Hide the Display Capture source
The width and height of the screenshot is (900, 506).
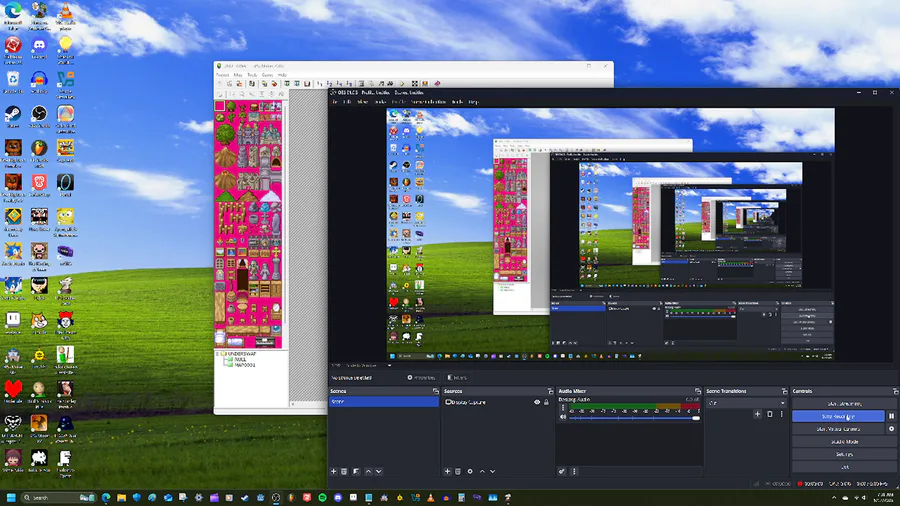[x=537, y=402]
